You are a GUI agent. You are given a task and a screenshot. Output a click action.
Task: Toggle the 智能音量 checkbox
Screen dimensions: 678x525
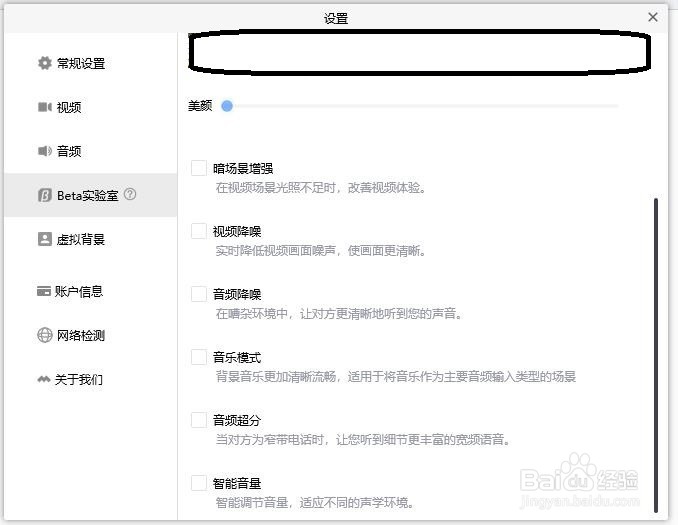[199, 483]
